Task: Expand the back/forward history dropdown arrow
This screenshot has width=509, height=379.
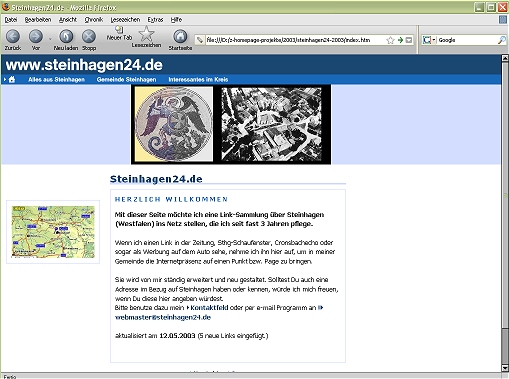Action: (x=50, y=39)
